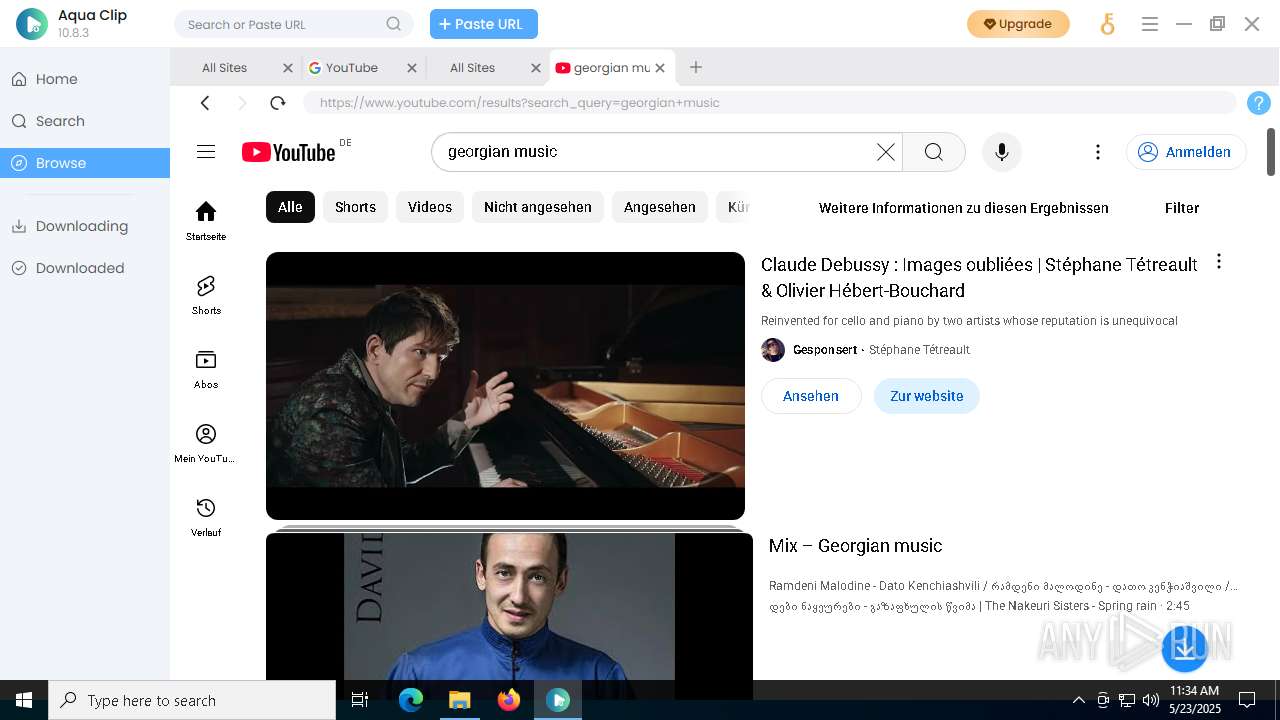This screenshot has width=1280, height=720.
Task: Select the Nicht angesehen chip
Action: 538,207
